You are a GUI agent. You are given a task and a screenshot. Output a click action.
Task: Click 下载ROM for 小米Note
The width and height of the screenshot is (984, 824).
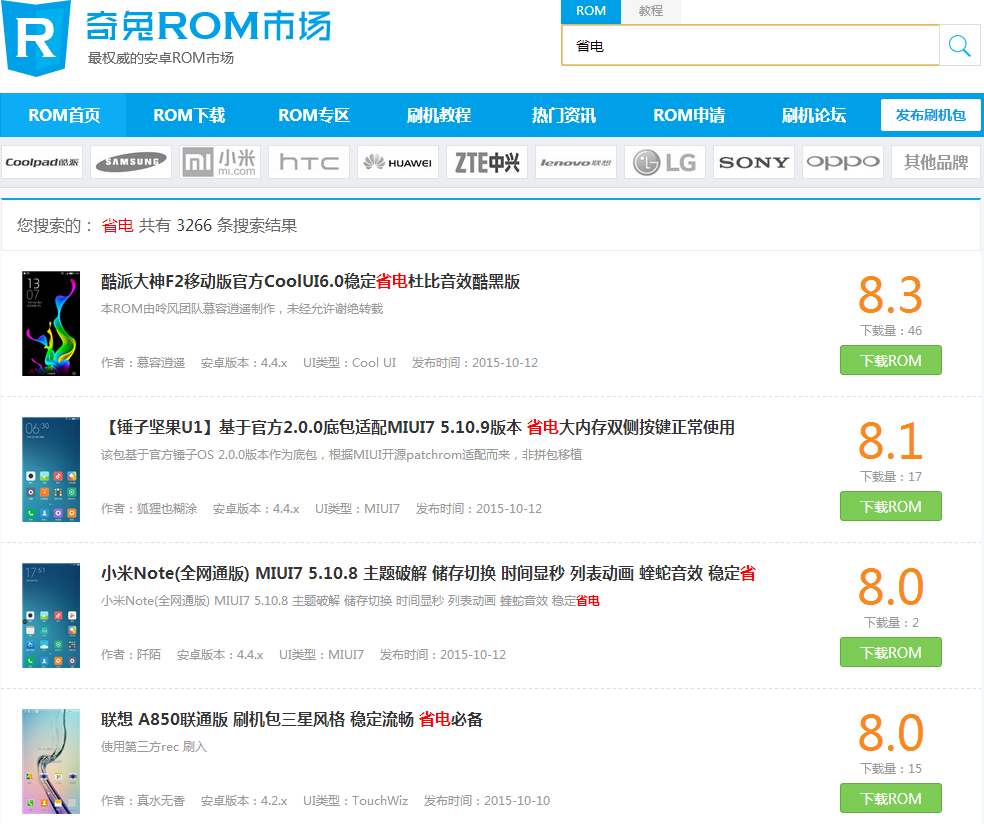click(x=890, y=652)
